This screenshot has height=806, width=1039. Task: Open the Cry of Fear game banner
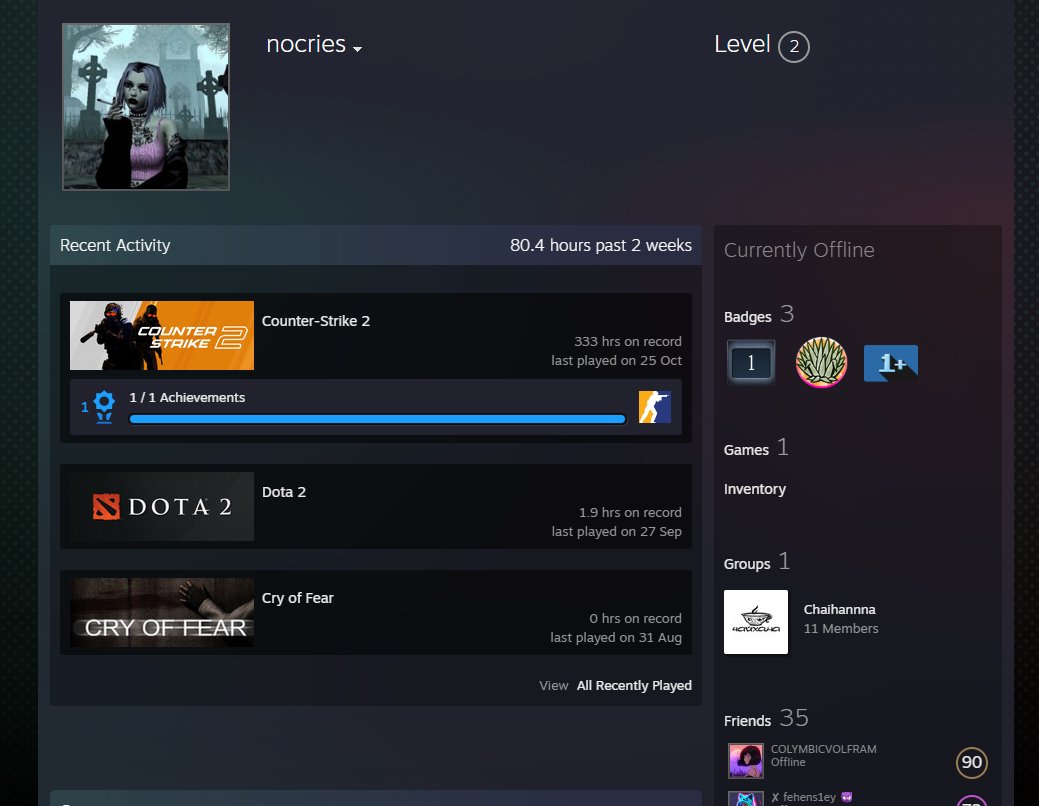[162, 612]
